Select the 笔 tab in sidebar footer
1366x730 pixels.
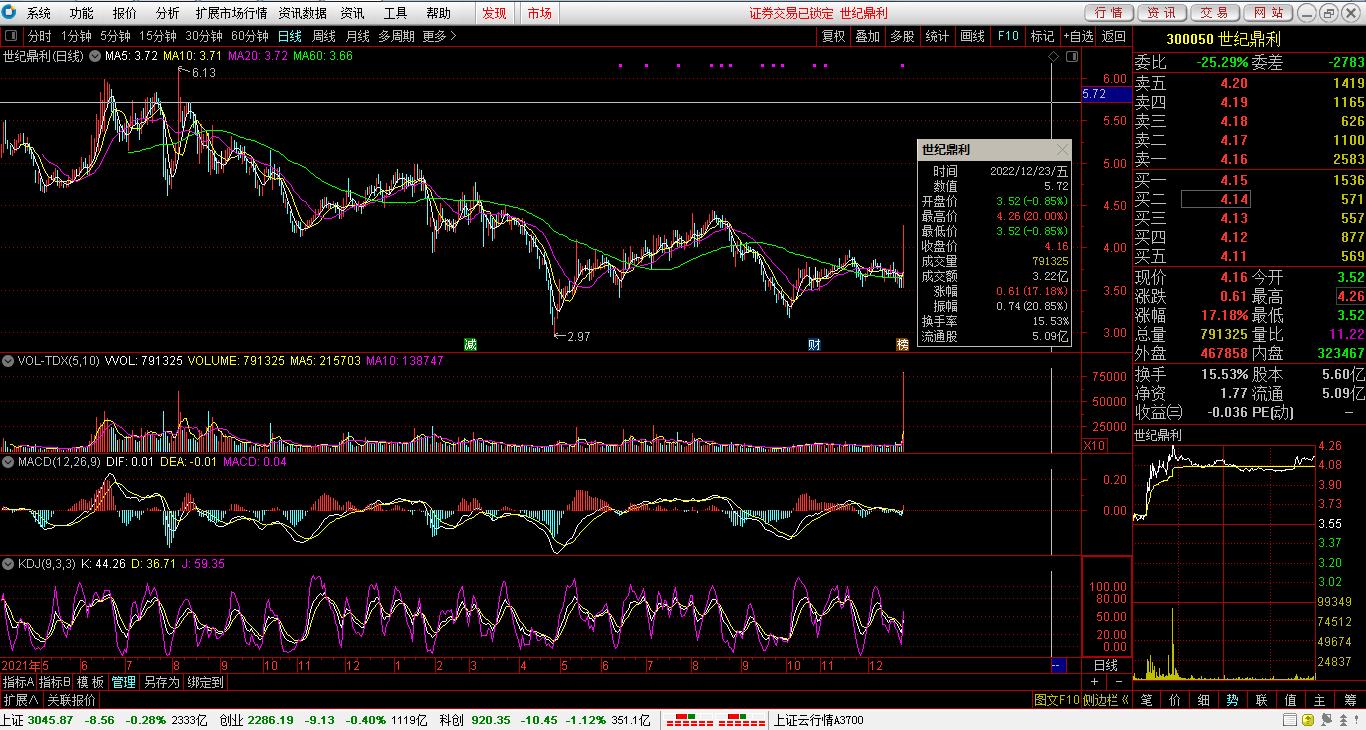1146,700
